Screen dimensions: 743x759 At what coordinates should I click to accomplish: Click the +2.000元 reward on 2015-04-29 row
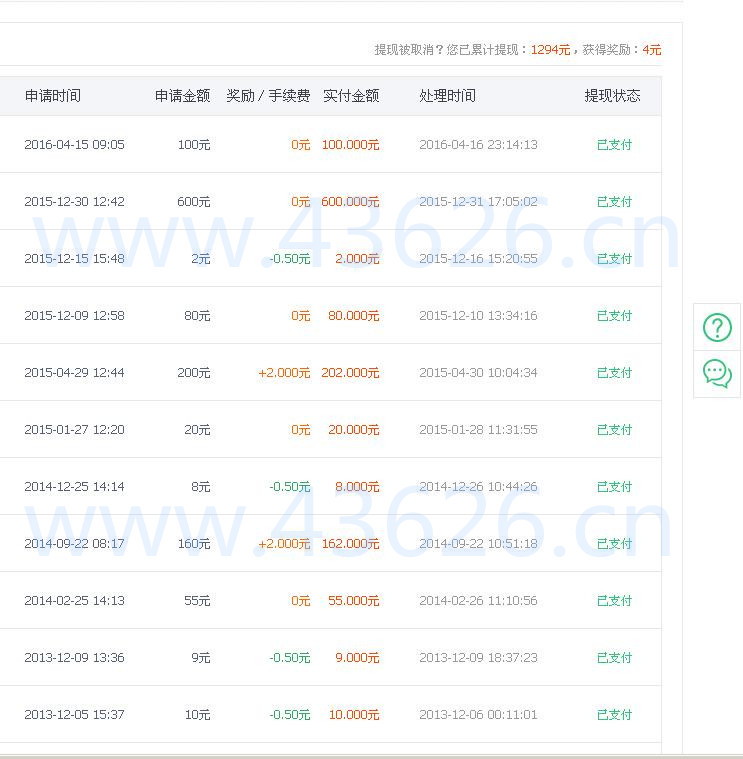284,373
